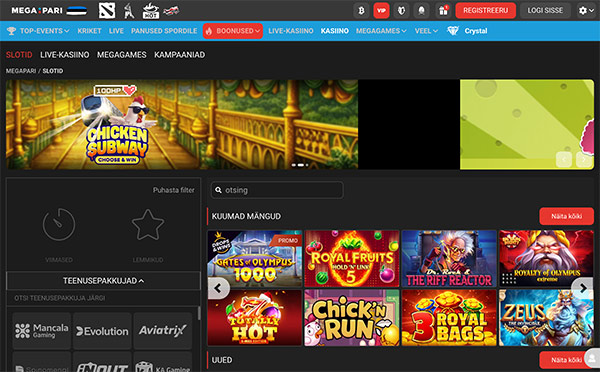Click the banner previous arrow
The image size is (600, 372).
tap(564, 159)
